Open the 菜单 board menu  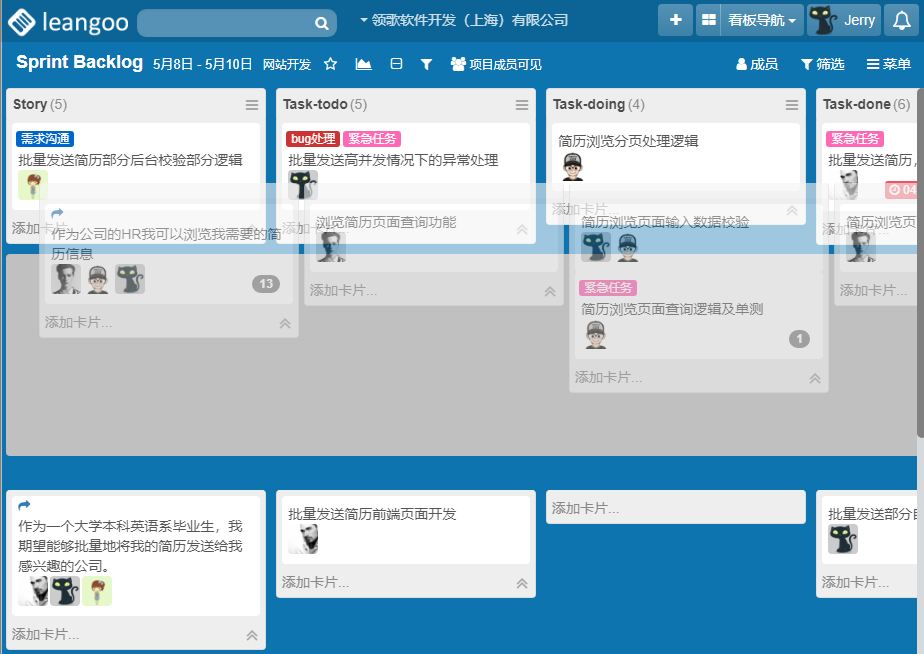(888, 64)
